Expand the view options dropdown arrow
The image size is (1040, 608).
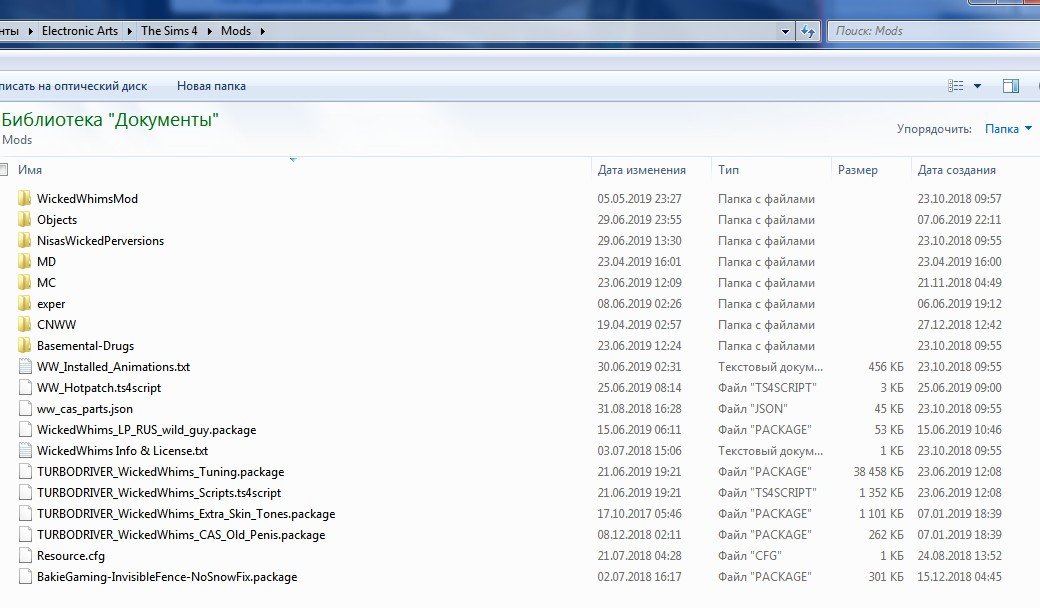[x=977, y=86]
